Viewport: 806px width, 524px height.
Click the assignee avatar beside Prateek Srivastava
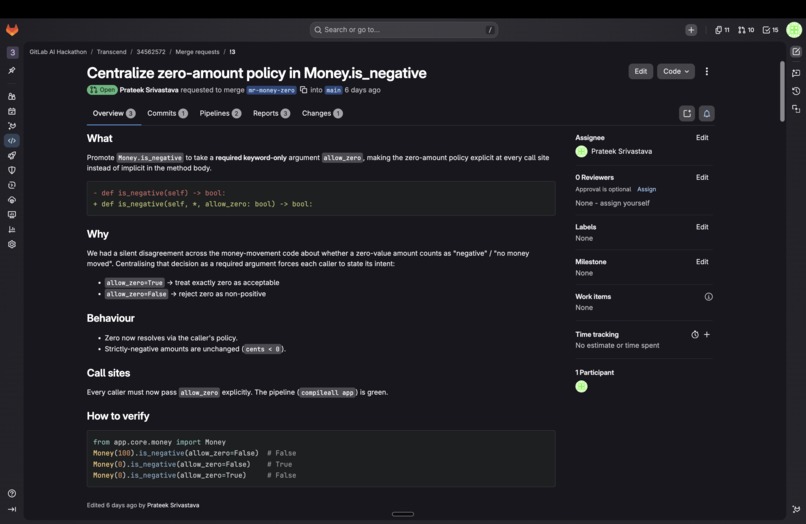581,151
